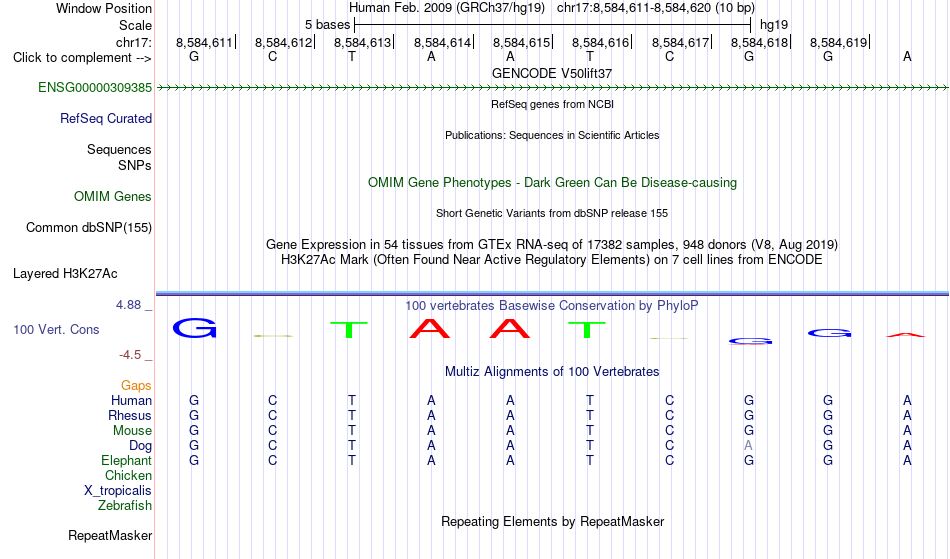Image resolution: width=950 pixels, height=559 pixels.
Task: Click the 'Mouse' species label
Action: point(132,431)
